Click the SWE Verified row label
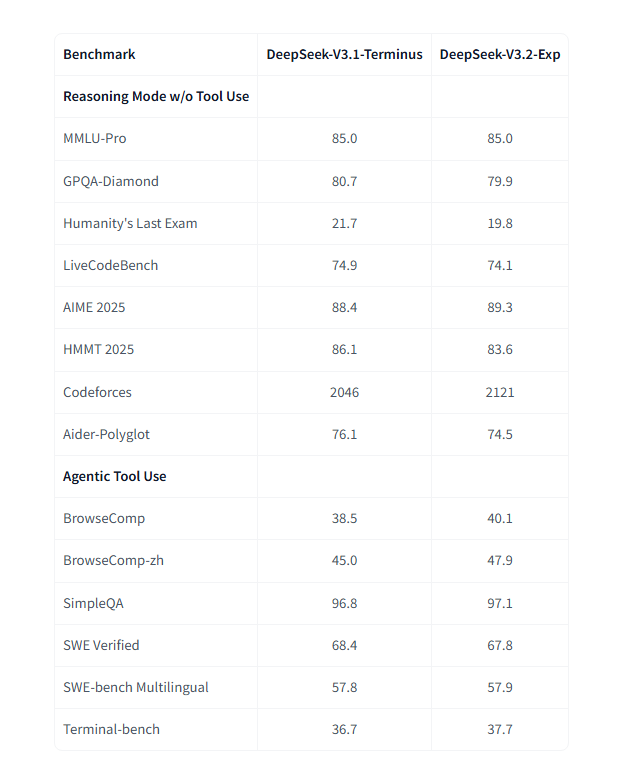This screenshot has height=784, width=620. point(101,645)
